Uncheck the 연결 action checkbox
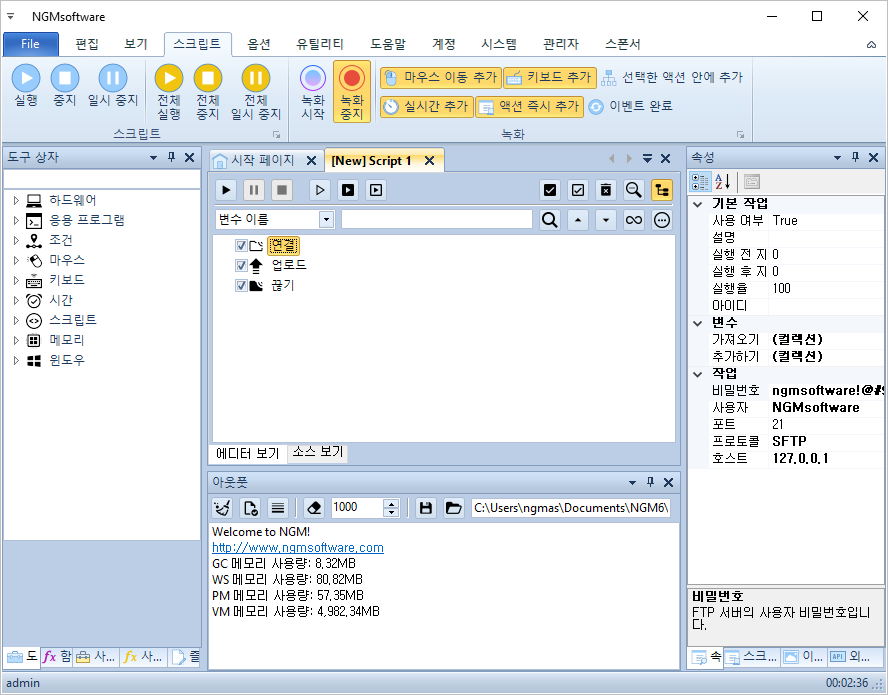 point(241,245)
